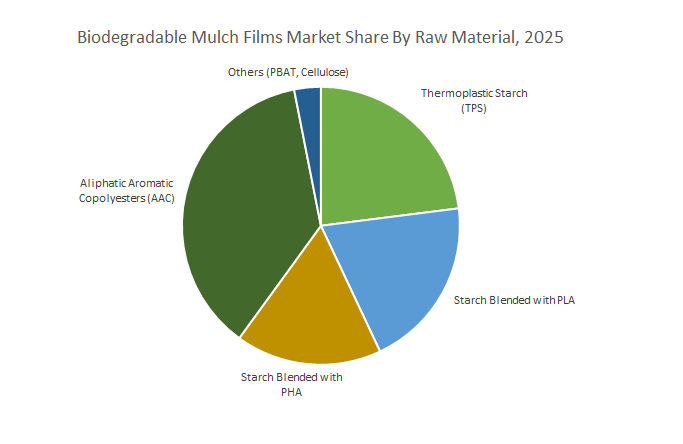Click the white divider between PHA and PLA slices

click(350, 288)
